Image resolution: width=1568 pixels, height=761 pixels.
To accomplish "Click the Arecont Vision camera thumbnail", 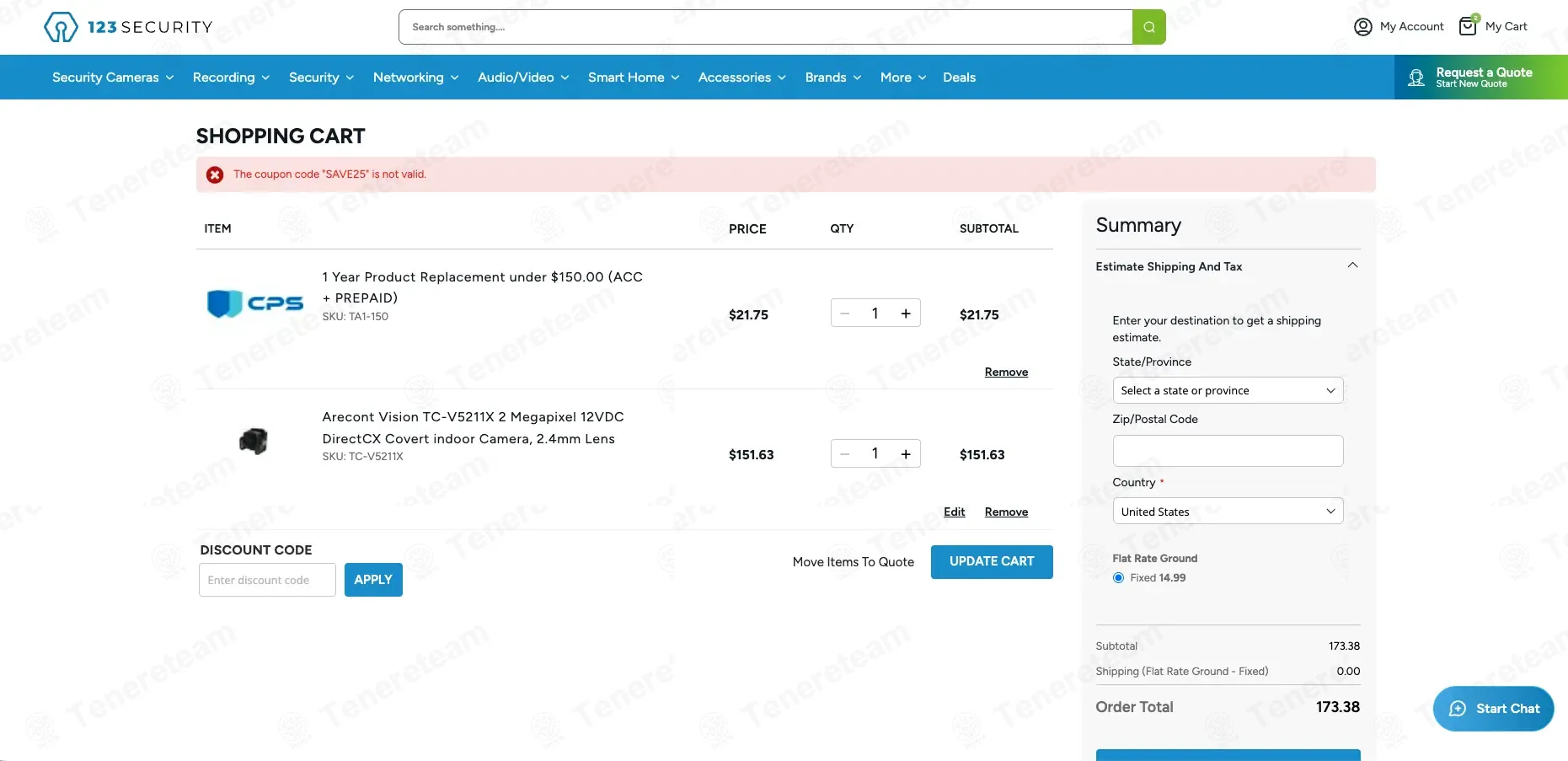I will 254,441.
